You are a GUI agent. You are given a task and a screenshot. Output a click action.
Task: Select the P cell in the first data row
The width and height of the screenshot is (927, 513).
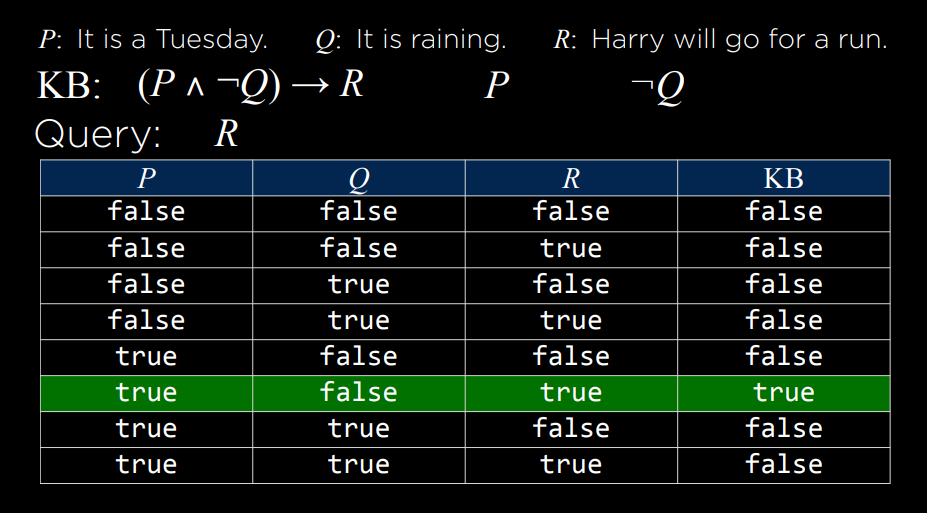point(146,212)
